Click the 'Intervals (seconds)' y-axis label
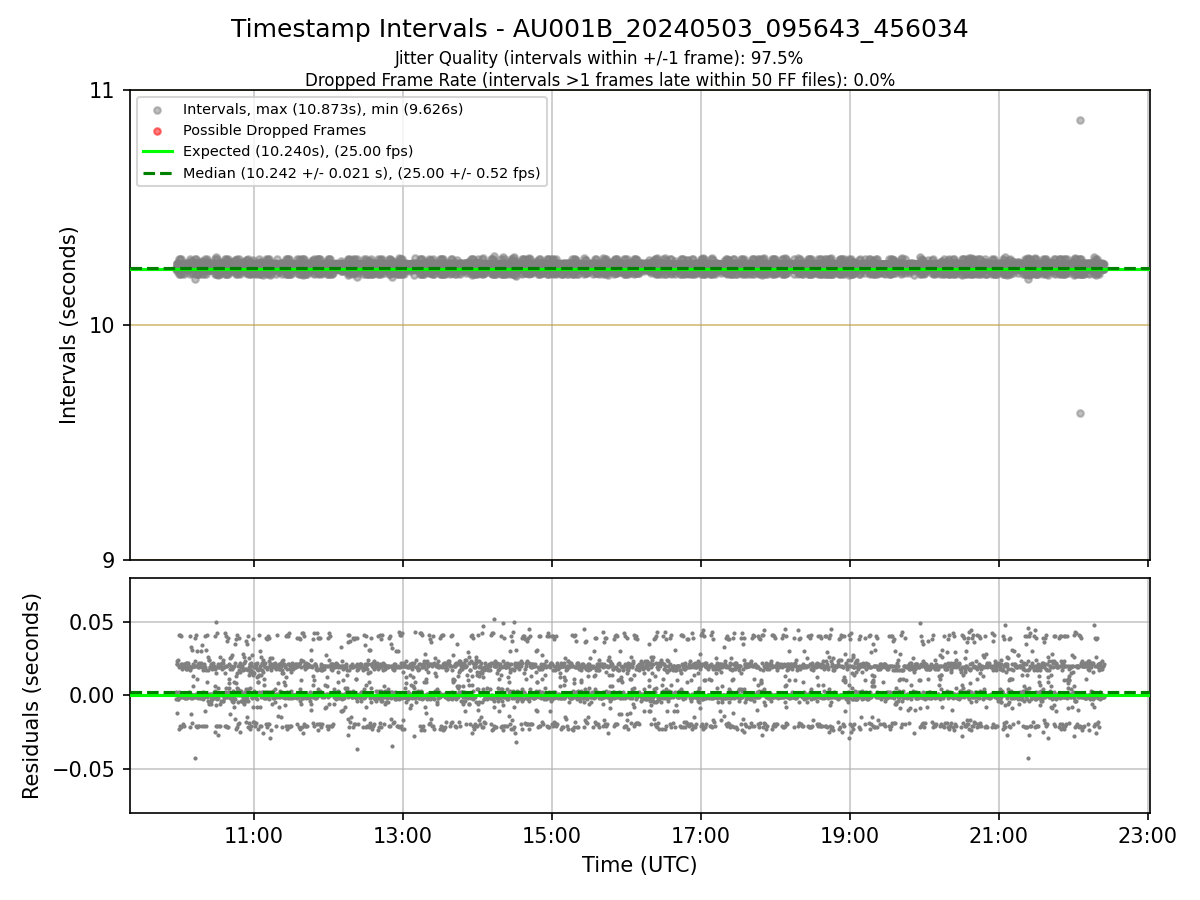Image resolution: width=1200 pixels, height=900 pixels. click(x=68, y=325)
